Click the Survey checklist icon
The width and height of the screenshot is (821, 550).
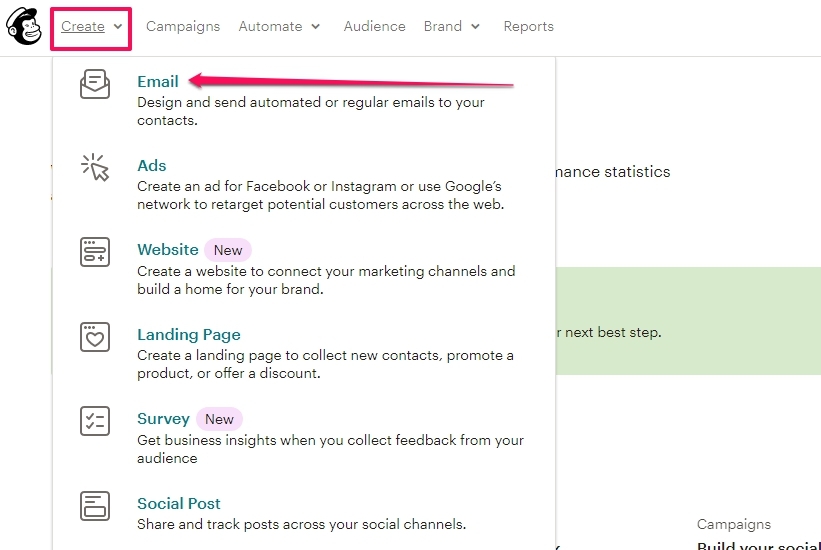tap(95, 421)
